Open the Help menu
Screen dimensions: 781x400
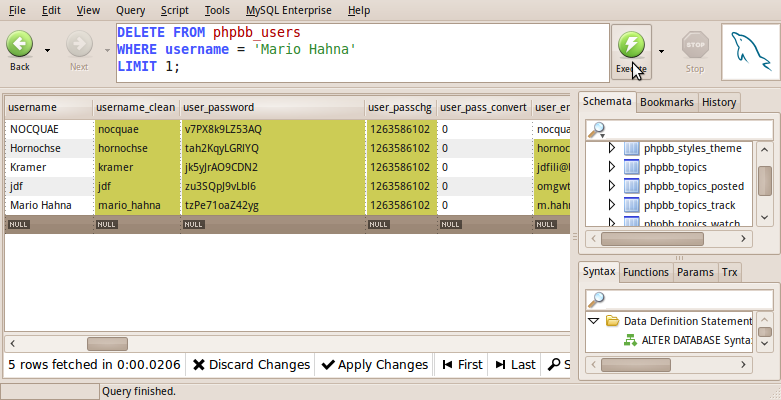tap(359, 10)
